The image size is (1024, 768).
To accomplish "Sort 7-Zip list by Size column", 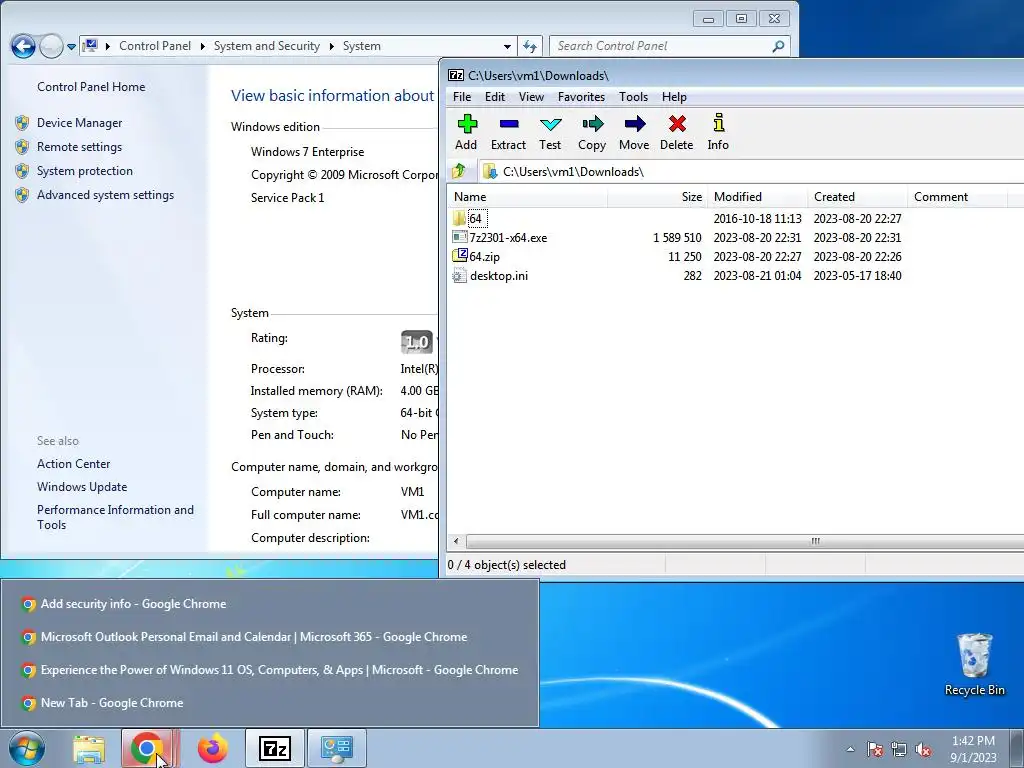I will [x=658, y=197].
